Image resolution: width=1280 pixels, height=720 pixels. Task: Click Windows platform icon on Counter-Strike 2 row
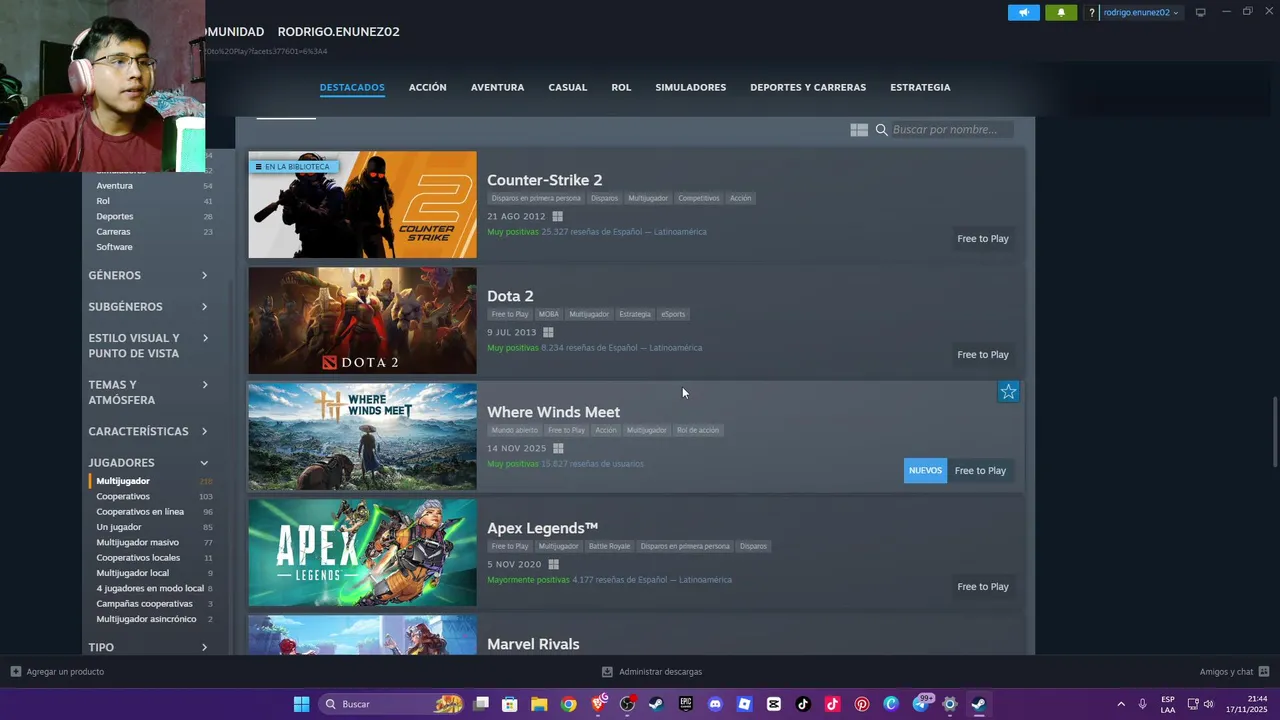coord(557,216)
